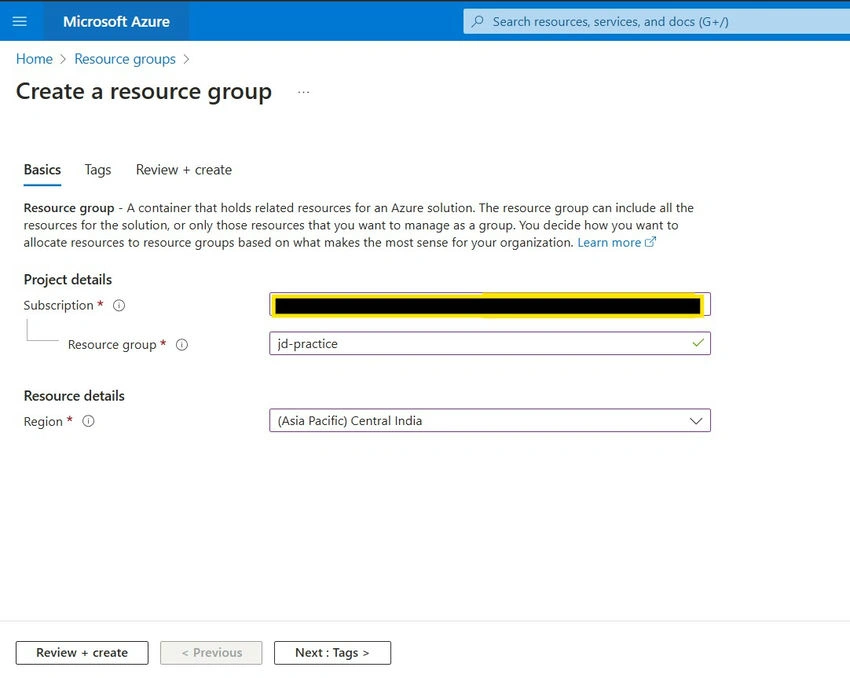Click the Create a resource group heading
The image size is (850, 678).
pos(144,92)
